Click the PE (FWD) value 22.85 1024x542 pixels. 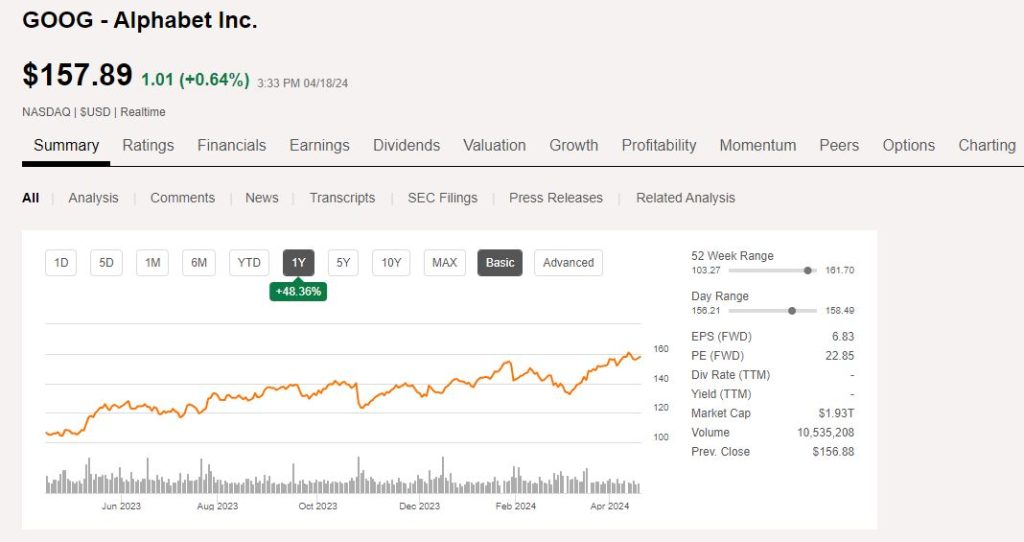840,356
